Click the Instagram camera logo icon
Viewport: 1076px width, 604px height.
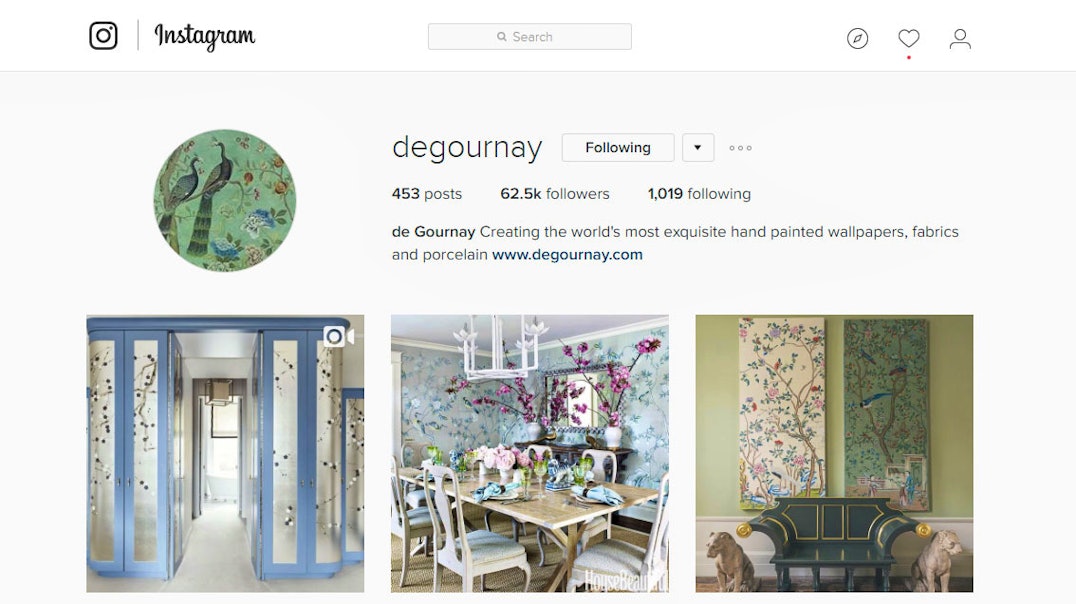tap(104, 36)
